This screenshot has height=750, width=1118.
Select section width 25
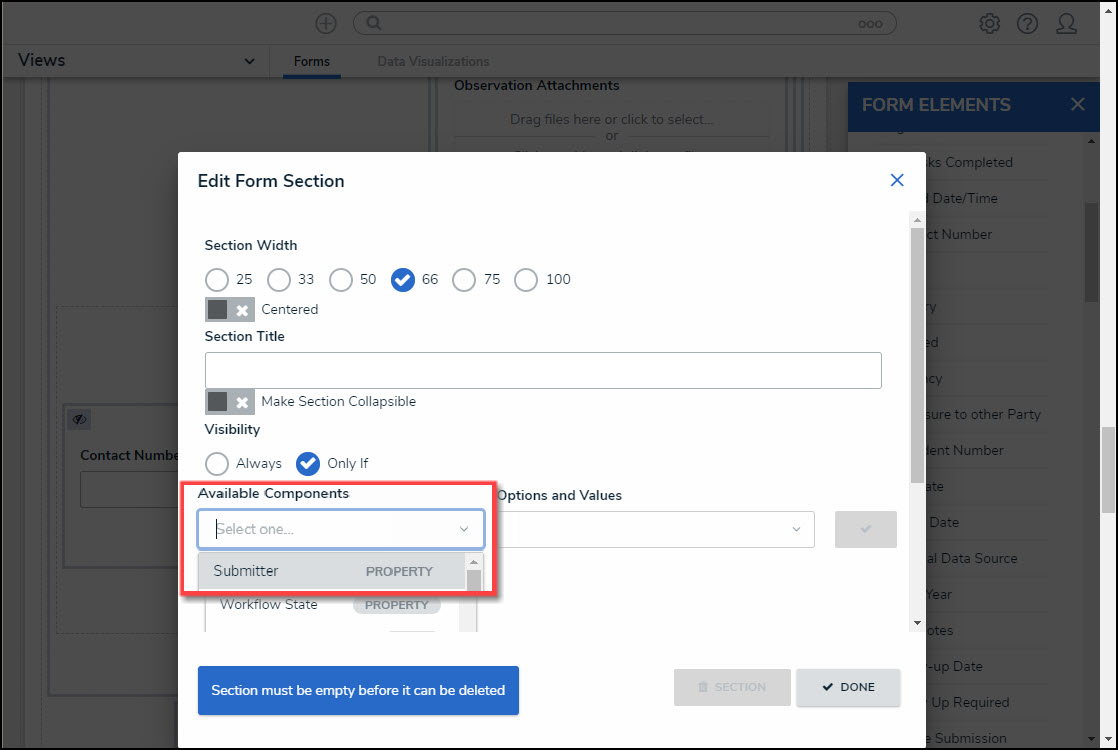[x=217, y=280]
